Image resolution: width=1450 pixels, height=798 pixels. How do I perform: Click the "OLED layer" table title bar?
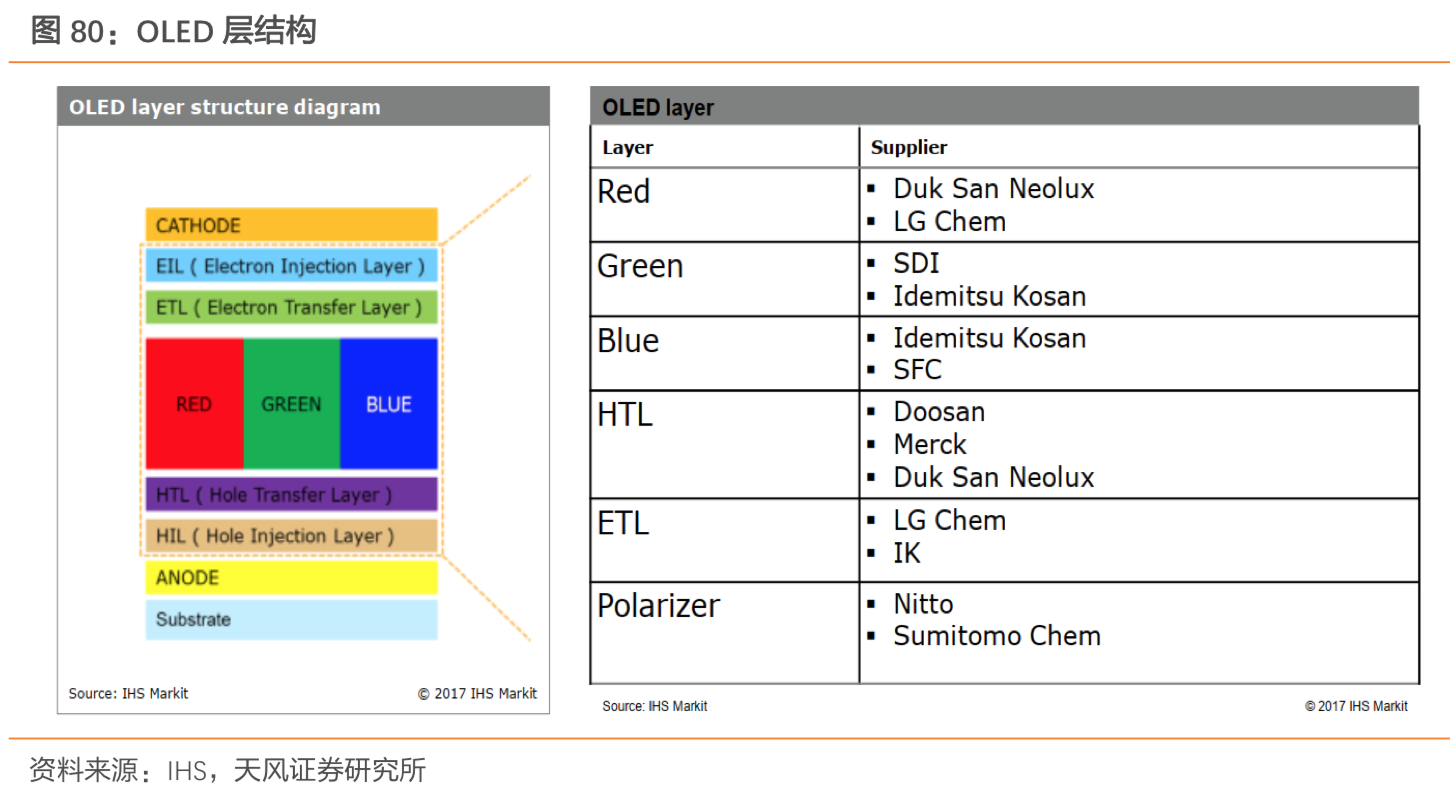pyautogui.click(x=1004, y=106)
